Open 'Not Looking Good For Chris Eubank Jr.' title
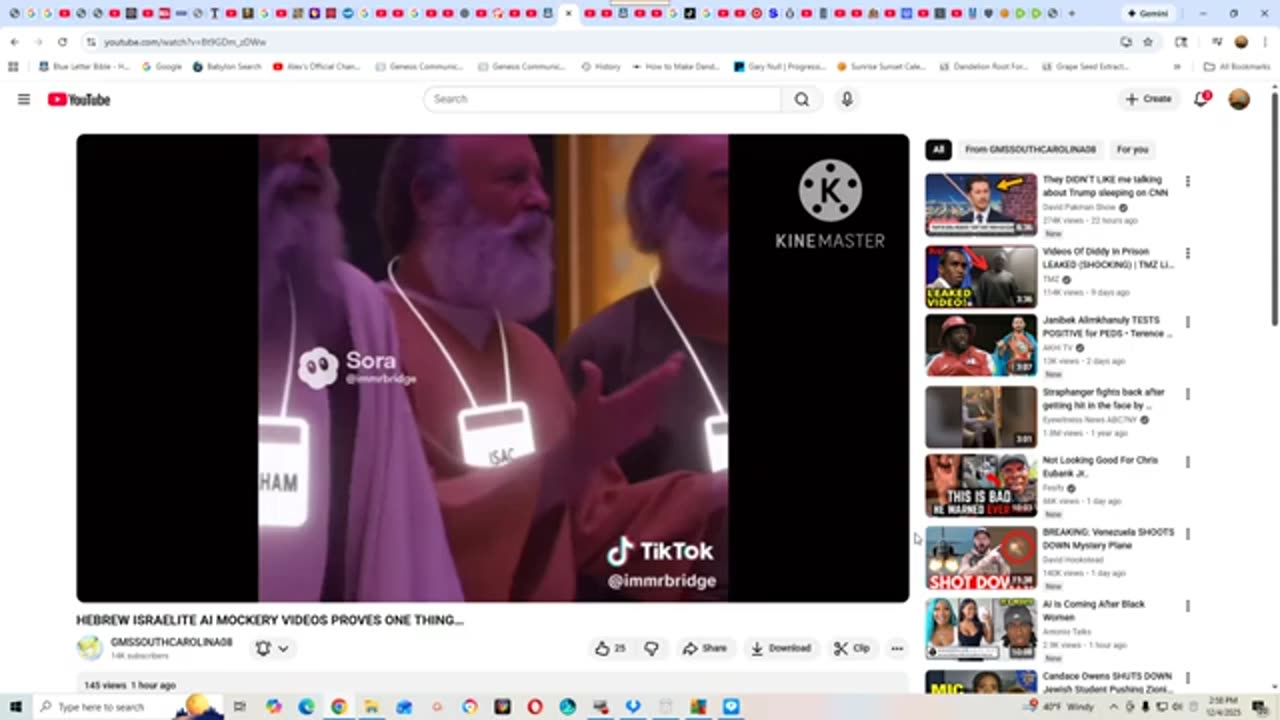The image size is (1280, 720). point(1100,467)
